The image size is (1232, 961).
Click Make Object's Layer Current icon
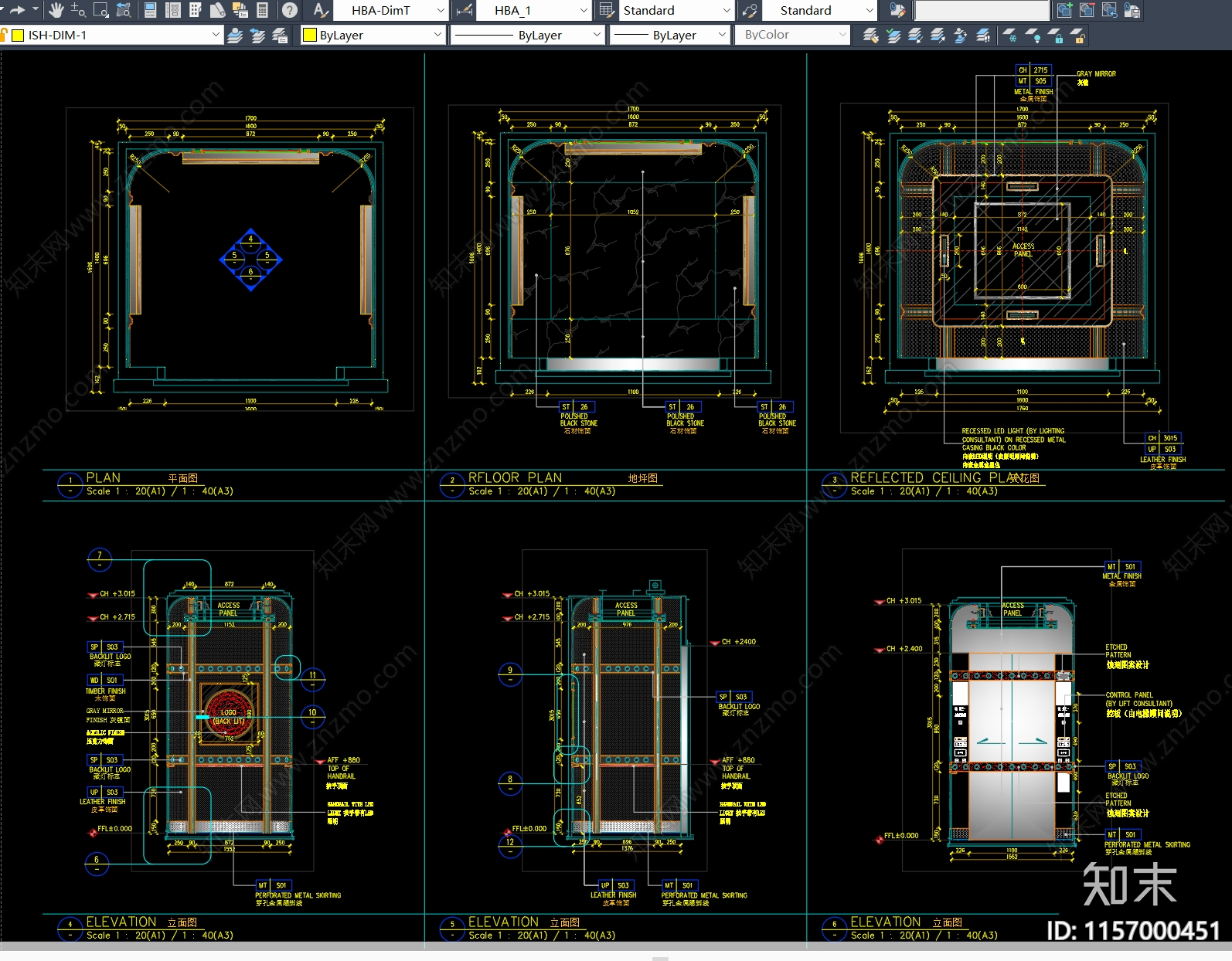coord(893,36)
